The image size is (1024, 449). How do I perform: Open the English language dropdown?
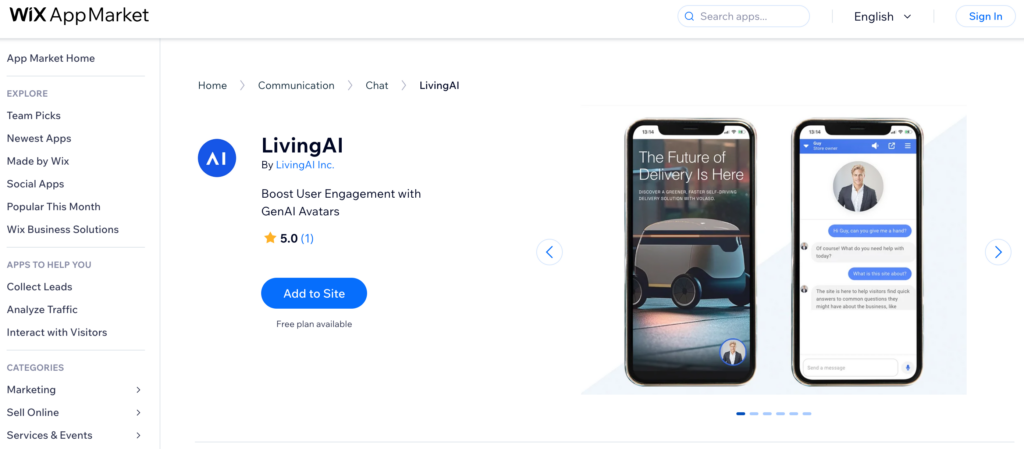[882, 17]
